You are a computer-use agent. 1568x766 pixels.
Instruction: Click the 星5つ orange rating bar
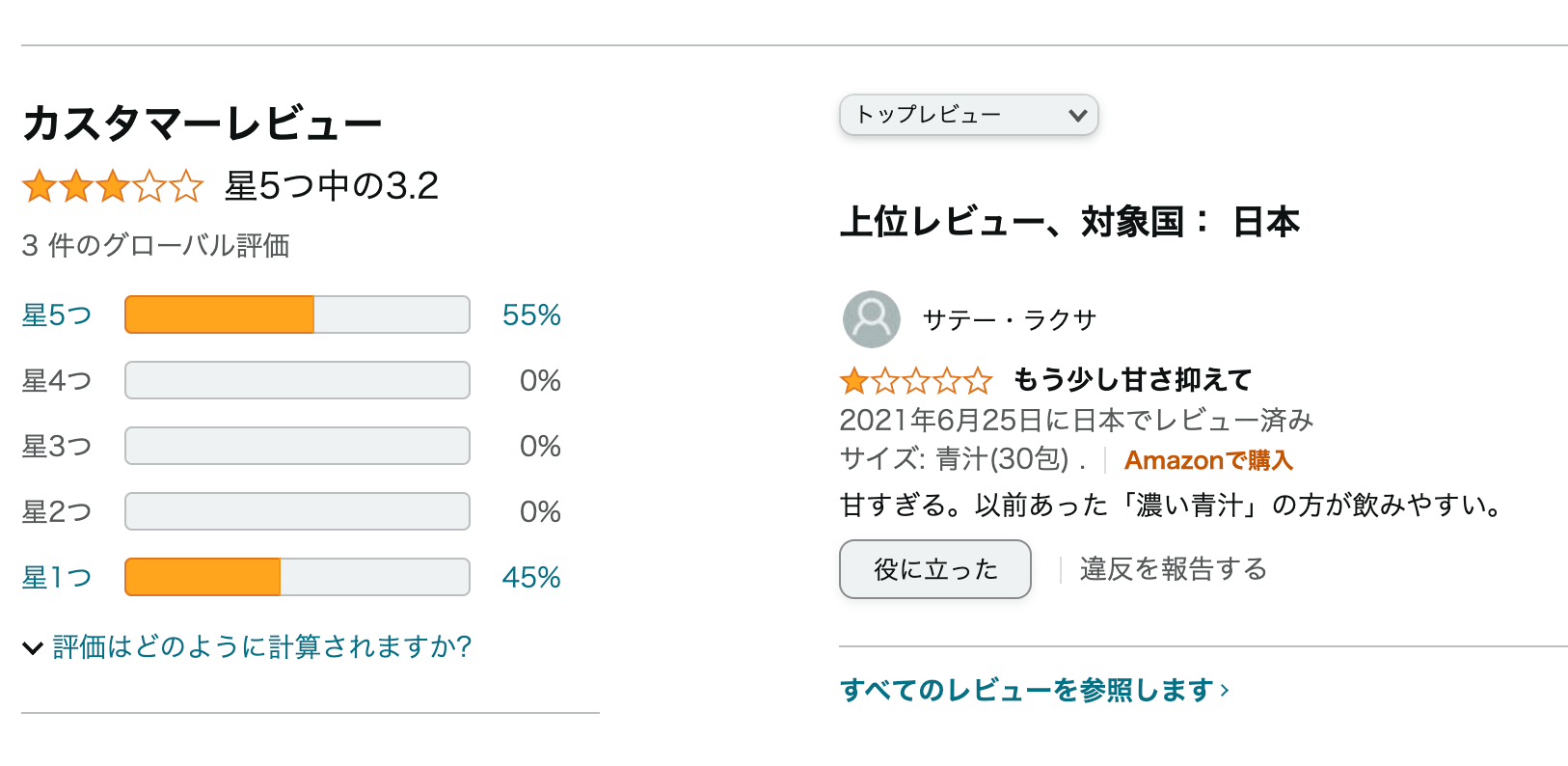click(x=297, y=315)
